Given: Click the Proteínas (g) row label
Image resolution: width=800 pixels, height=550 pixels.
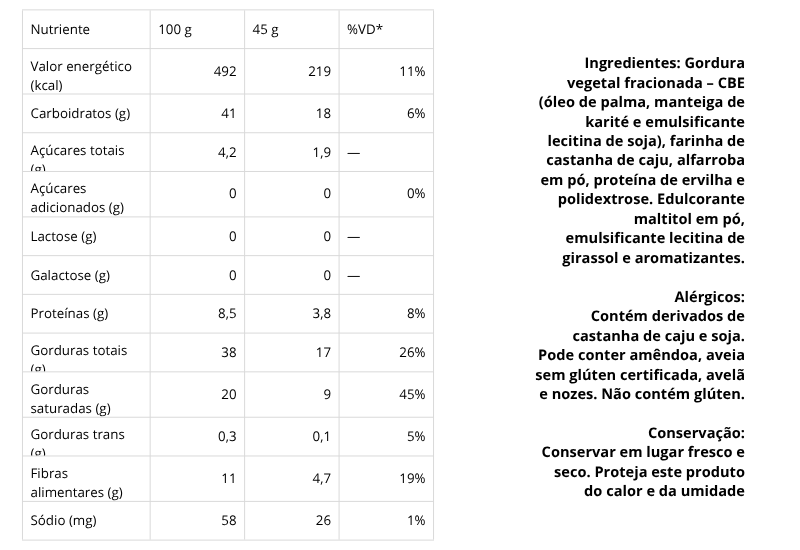Looking at the screenshot, I should pos(69,314).
